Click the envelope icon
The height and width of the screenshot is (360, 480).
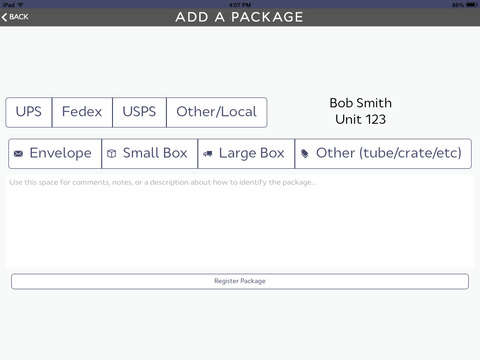(x=18, y=154)
